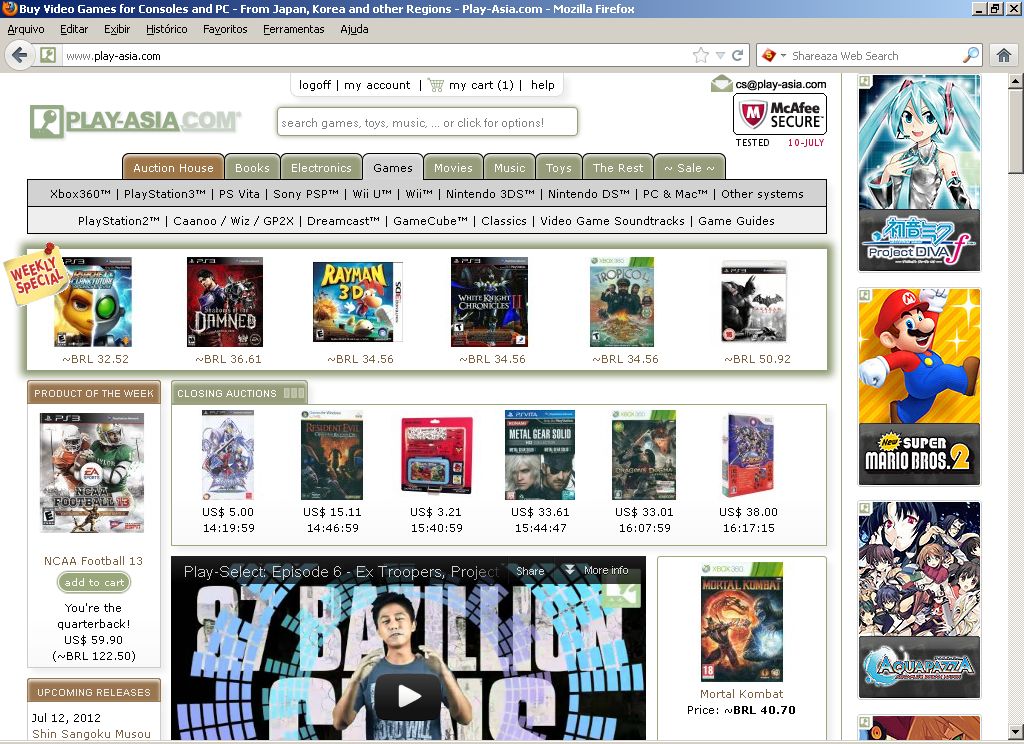
Task: Play the Play-Select Episode 6 video
Action: point(408,695)
